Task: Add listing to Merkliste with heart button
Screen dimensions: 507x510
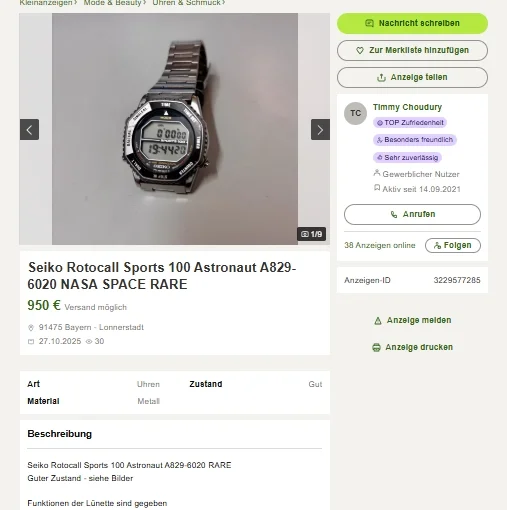Action: click(x=412, y=50)
